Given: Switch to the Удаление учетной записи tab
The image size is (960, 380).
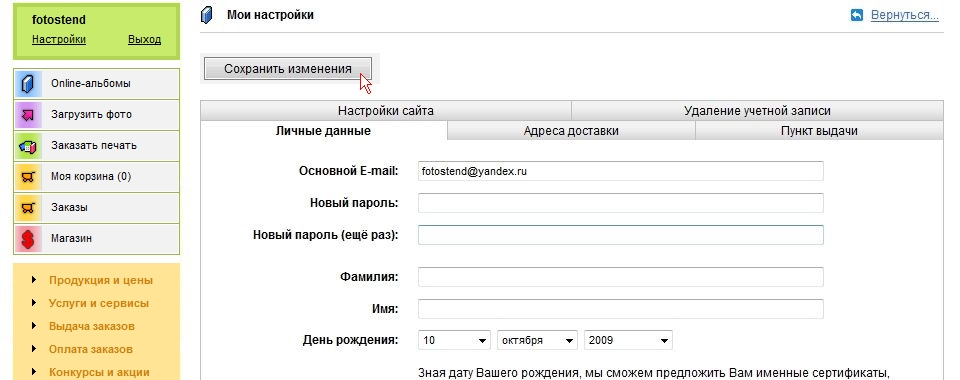Looking at the screenshot, I should point(757,111).
